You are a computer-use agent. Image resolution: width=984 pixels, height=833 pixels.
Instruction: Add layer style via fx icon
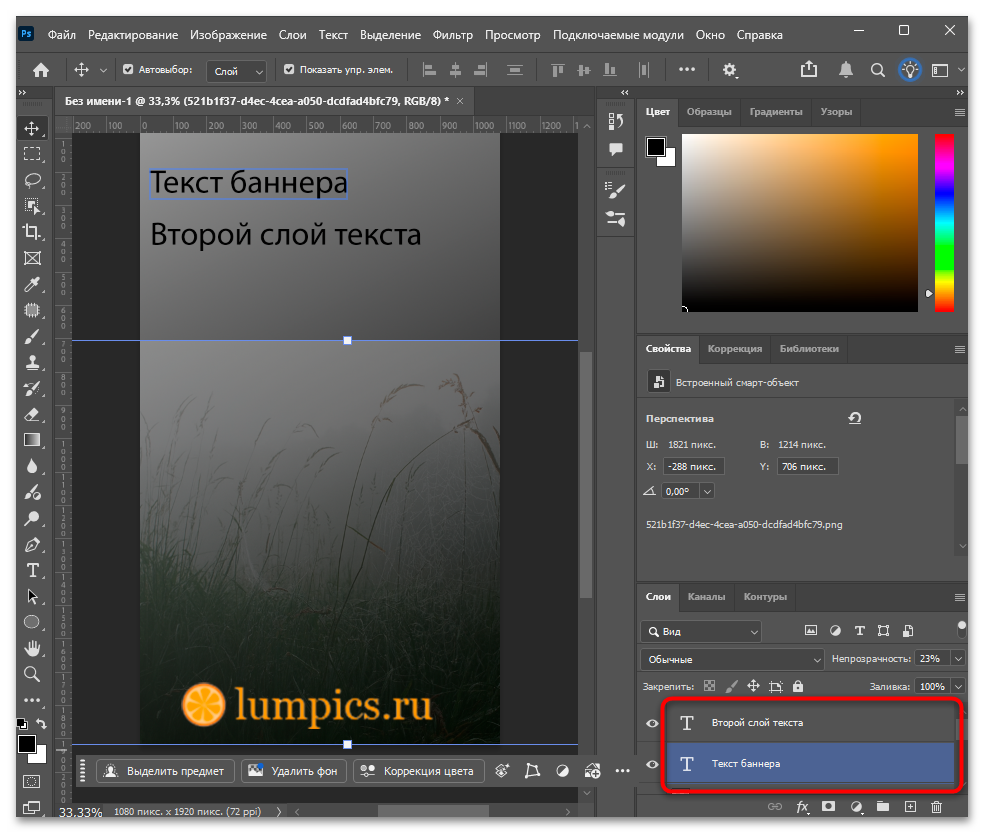tap(802, 807)
